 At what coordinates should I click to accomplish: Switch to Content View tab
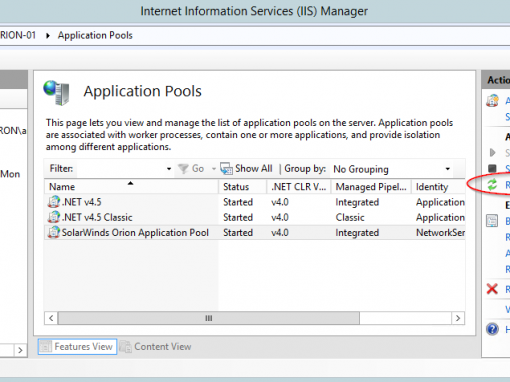tap(155, 347)
